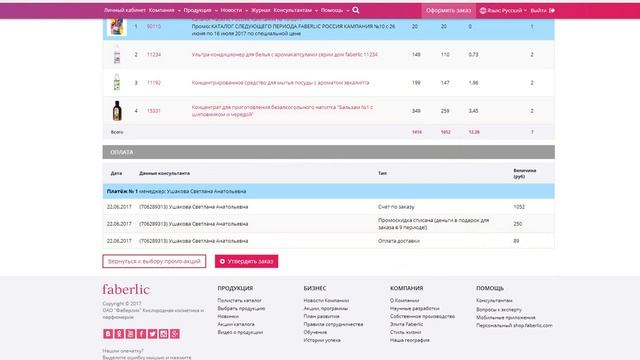Image resolution: width=640 pixels, height=360 pixels.
Task: Click the logout arrow icon beside Выйти
Action: click(552, 11)
